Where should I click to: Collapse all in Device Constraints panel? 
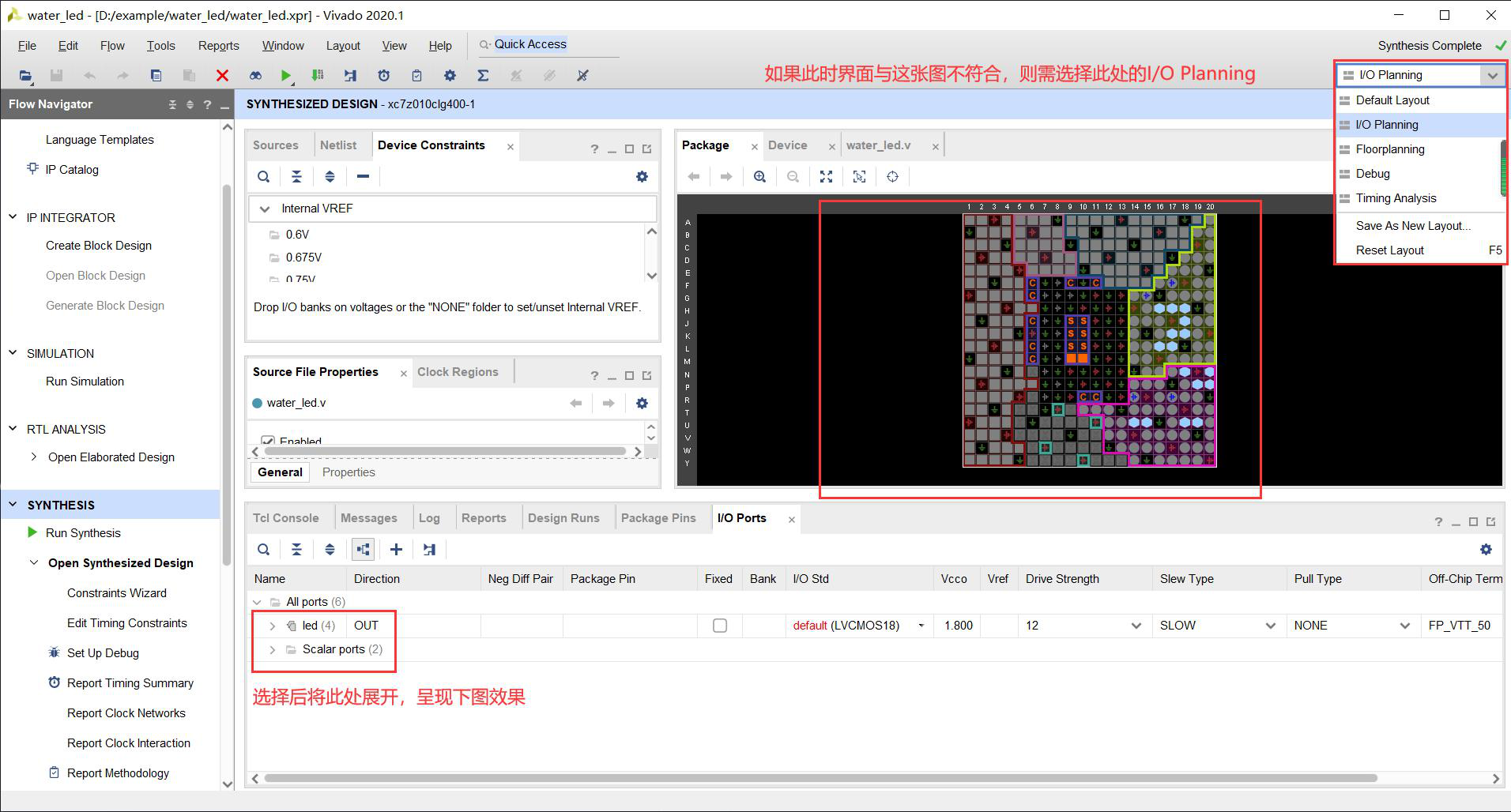click(x=296, y=177)
